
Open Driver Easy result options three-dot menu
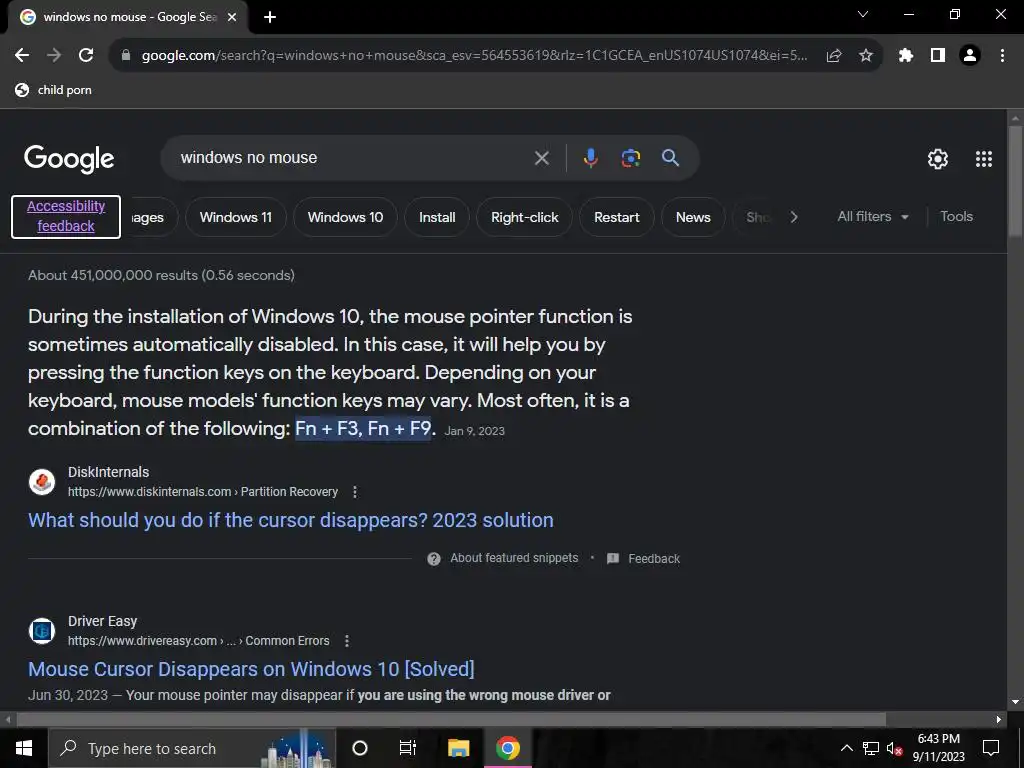pyautogui.click(x=347, y=641)
